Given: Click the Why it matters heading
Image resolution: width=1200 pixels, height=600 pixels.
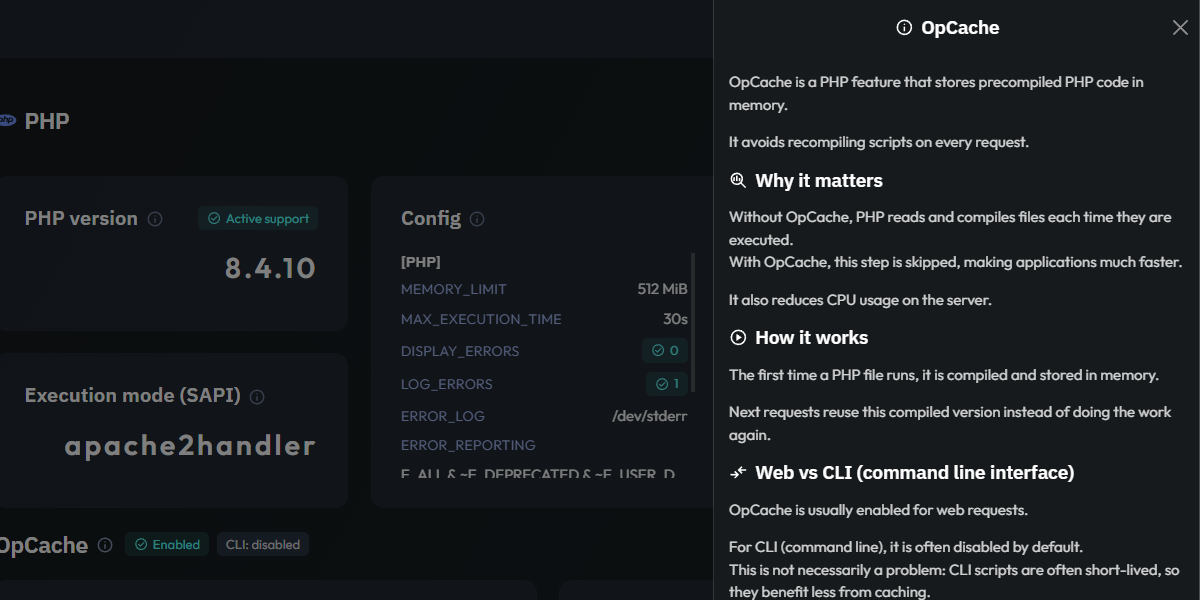Looking at the screenshot, I should [x=819, y=181].
